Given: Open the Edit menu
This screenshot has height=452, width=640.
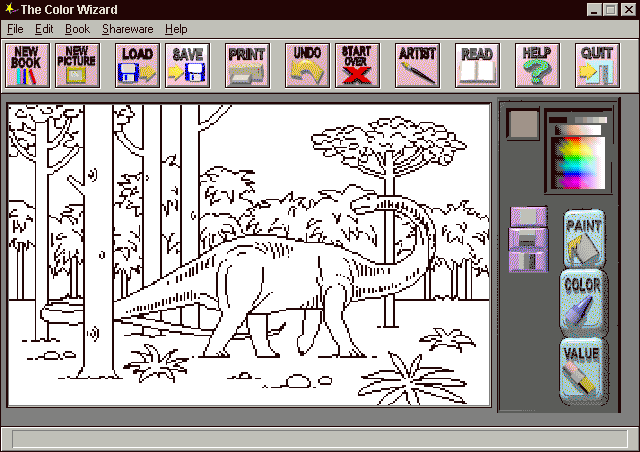Looking at the screenshot, I should coord(44,29).
